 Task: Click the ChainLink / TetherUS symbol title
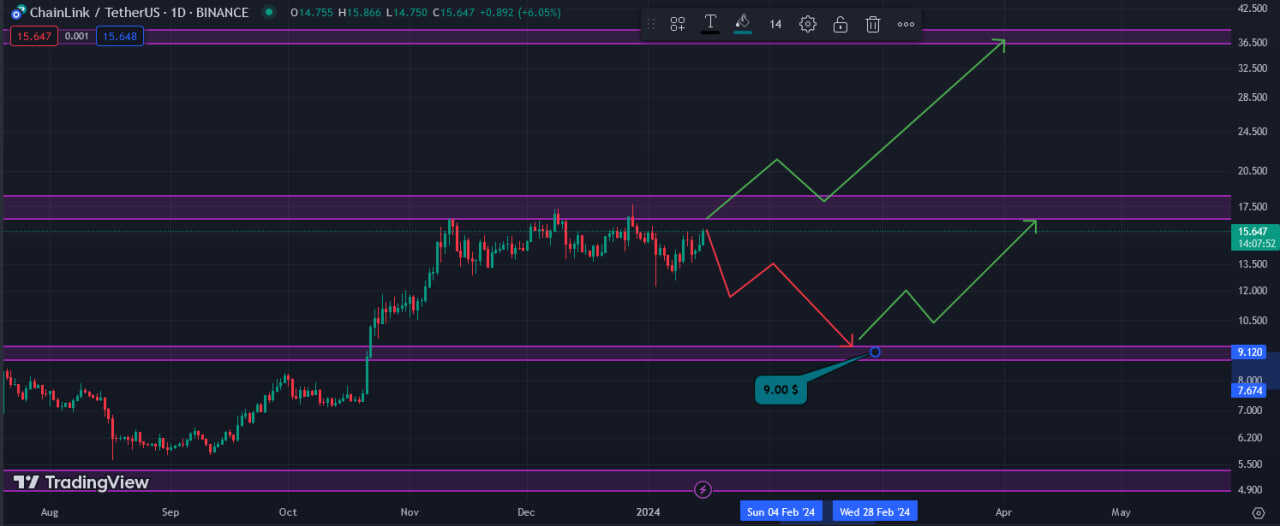(139, 13)
